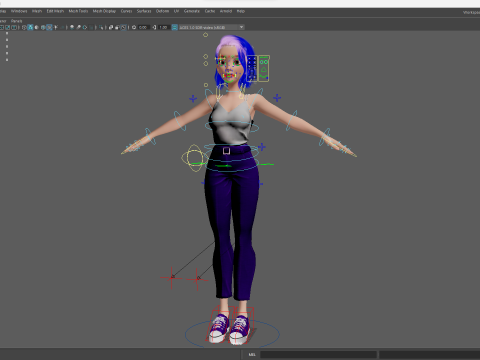The width and height of the screenshot is (480, 360).
Task: Open the Help menu
Action: pyautogui.click(x=241, y=11)
